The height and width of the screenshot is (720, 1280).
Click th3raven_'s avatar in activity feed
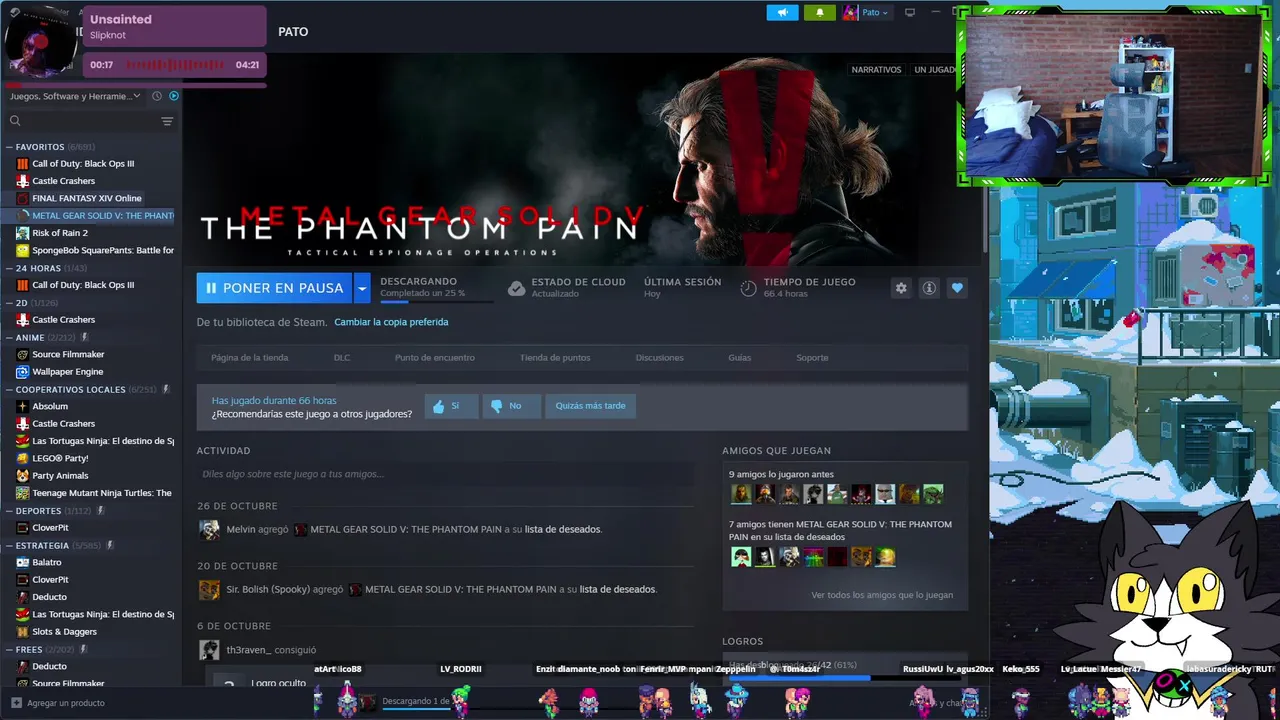[x=209, y=650]
